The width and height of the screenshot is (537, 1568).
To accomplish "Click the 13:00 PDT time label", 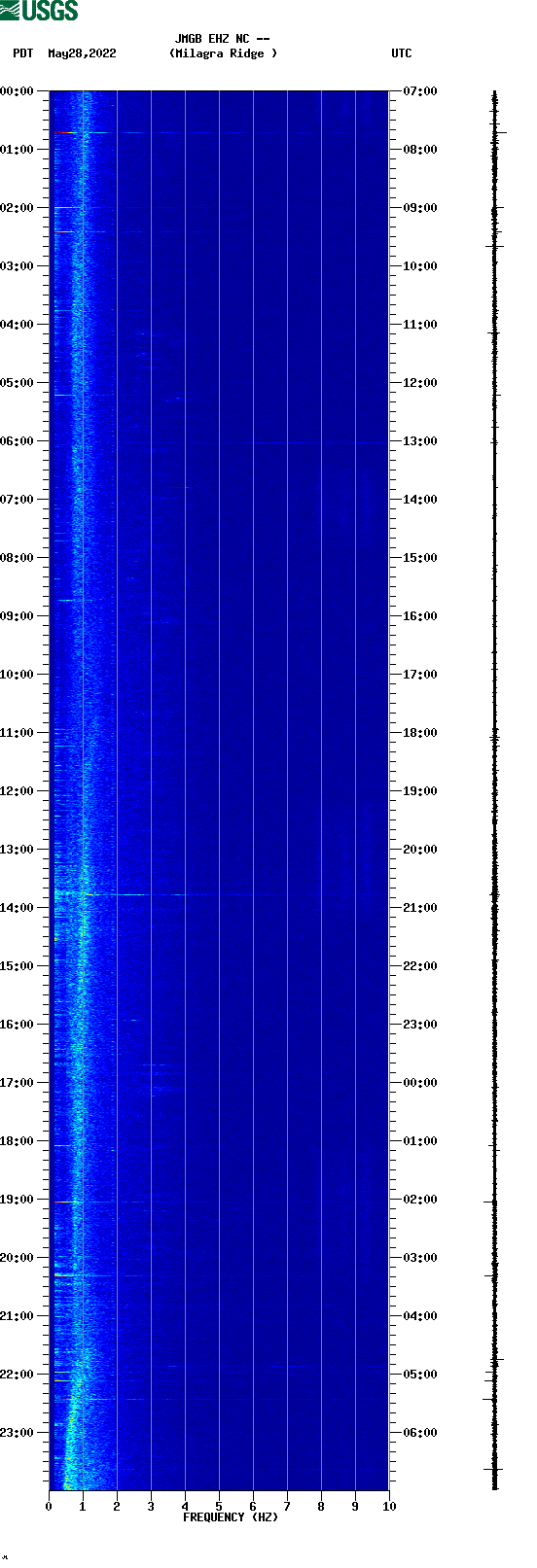I will tap(18, 850).
